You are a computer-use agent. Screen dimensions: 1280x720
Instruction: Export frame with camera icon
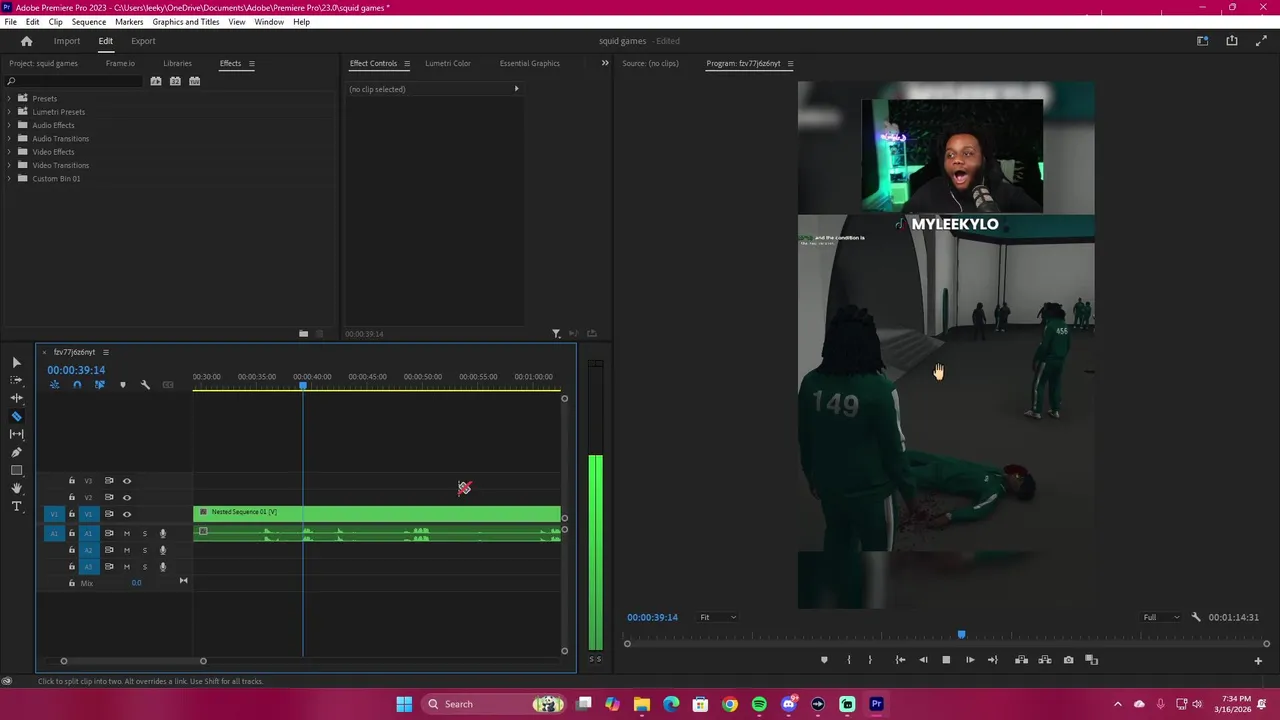(1068, 660)
